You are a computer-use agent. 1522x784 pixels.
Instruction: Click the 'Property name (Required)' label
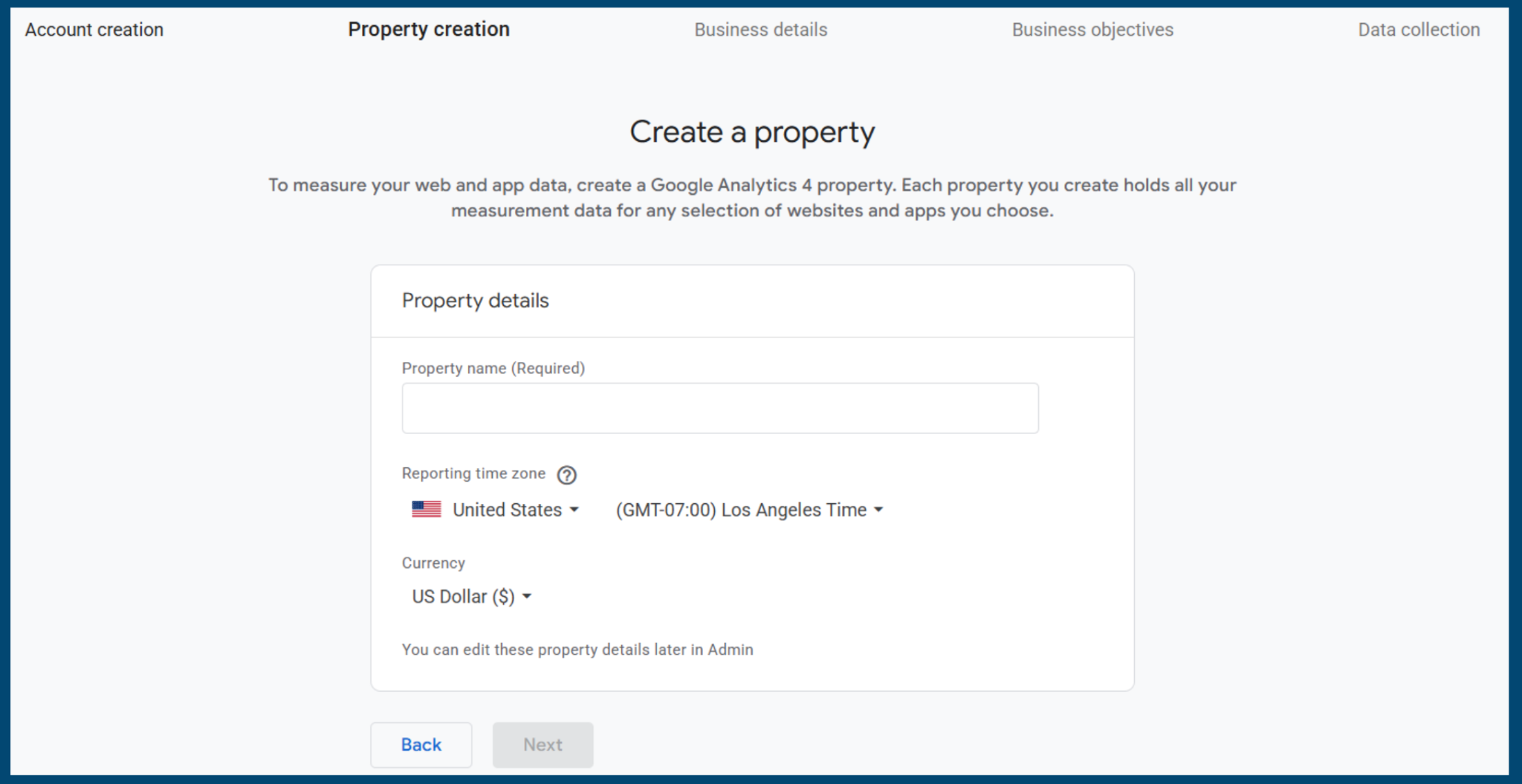tap(493, 369)
